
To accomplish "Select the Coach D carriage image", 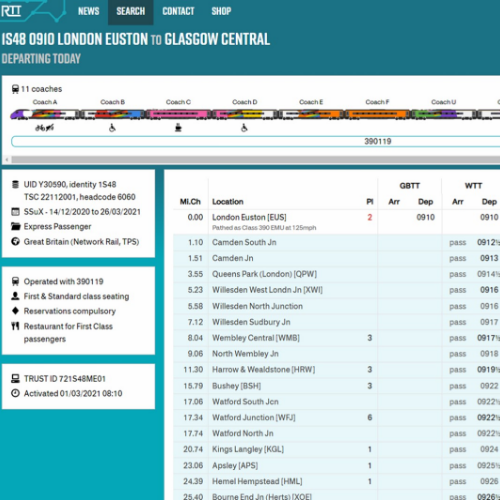I will coord(245,114).
